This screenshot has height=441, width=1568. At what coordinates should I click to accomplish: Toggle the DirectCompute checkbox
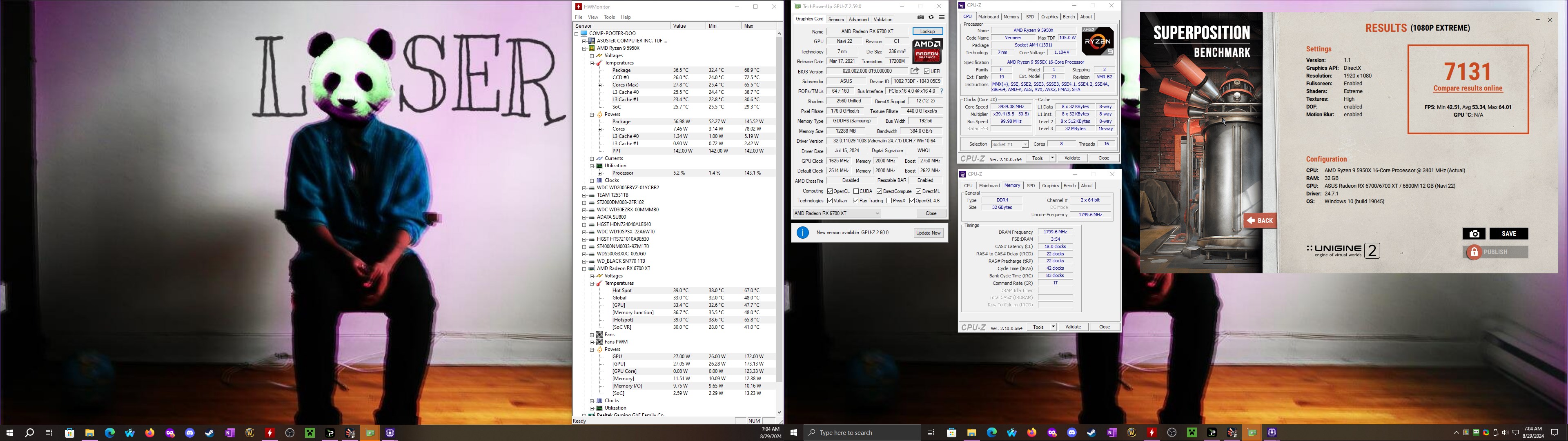(879, 192)
